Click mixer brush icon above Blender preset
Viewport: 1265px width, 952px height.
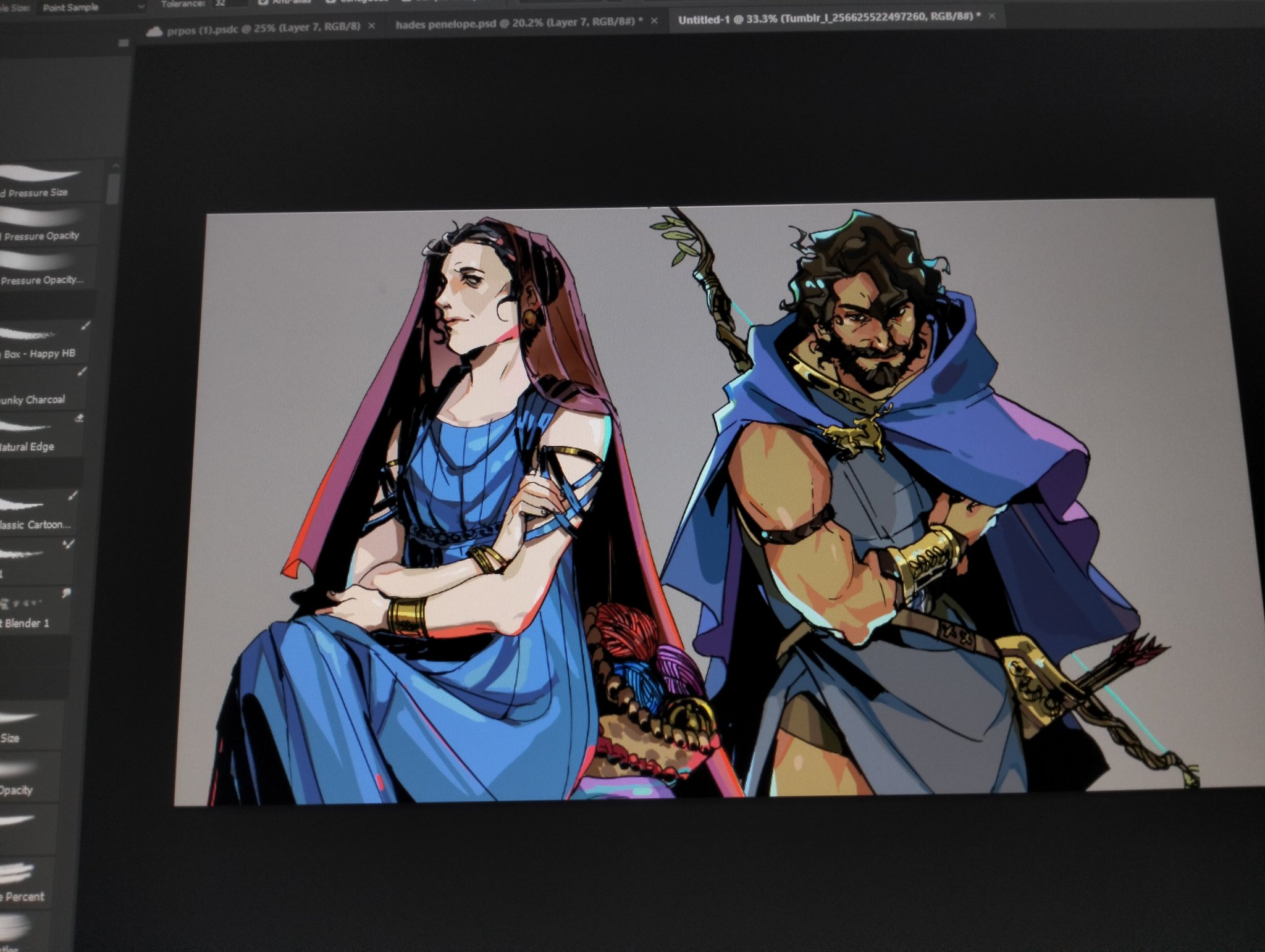tap(69, 544)
